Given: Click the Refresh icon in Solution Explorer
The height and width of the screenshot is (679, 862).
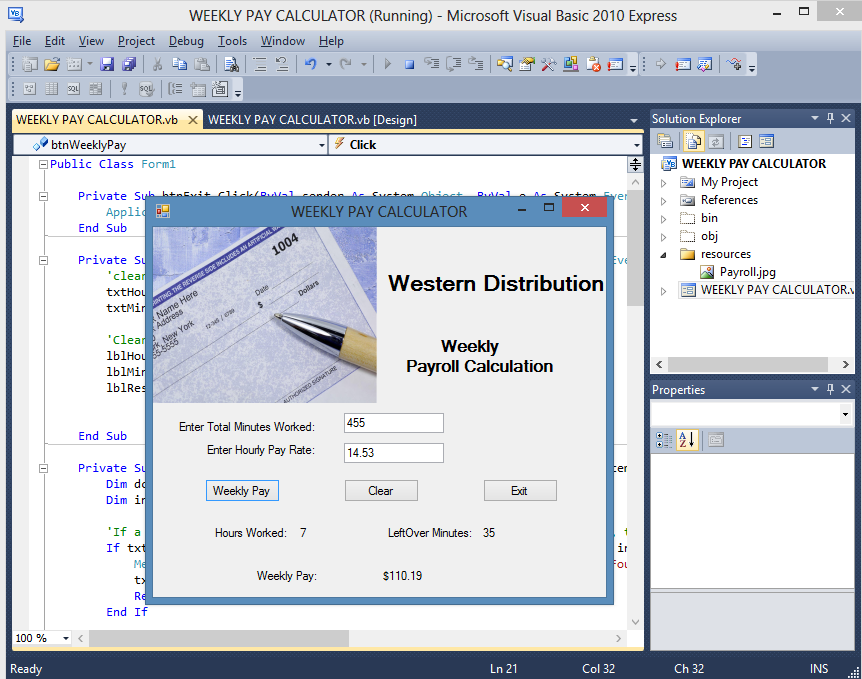Looking at the screenshot, I should 716,142.
